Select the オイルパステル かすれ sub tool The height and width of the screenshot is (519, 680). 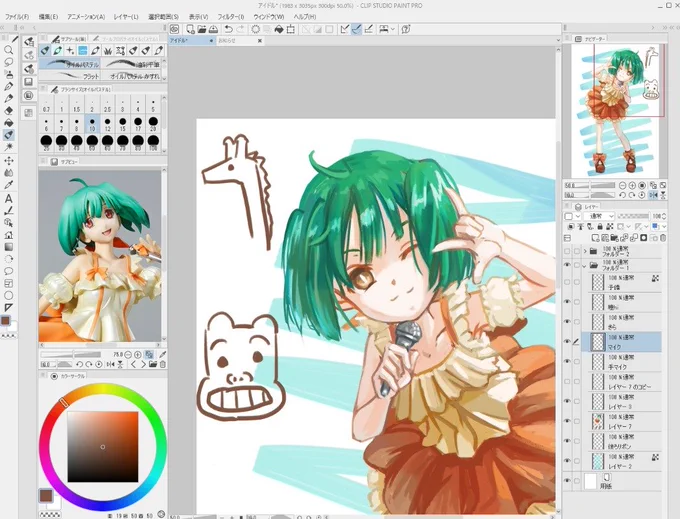pyautogui.click(x=132, y=76)
